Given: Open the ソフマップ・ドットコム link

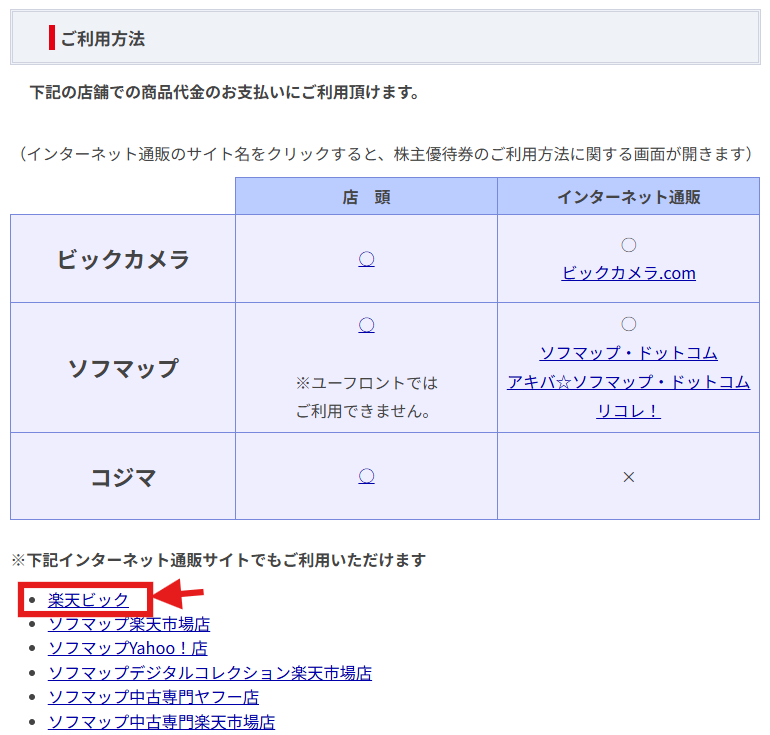Looking at the screenshot, I should click(x=629, y=353).
